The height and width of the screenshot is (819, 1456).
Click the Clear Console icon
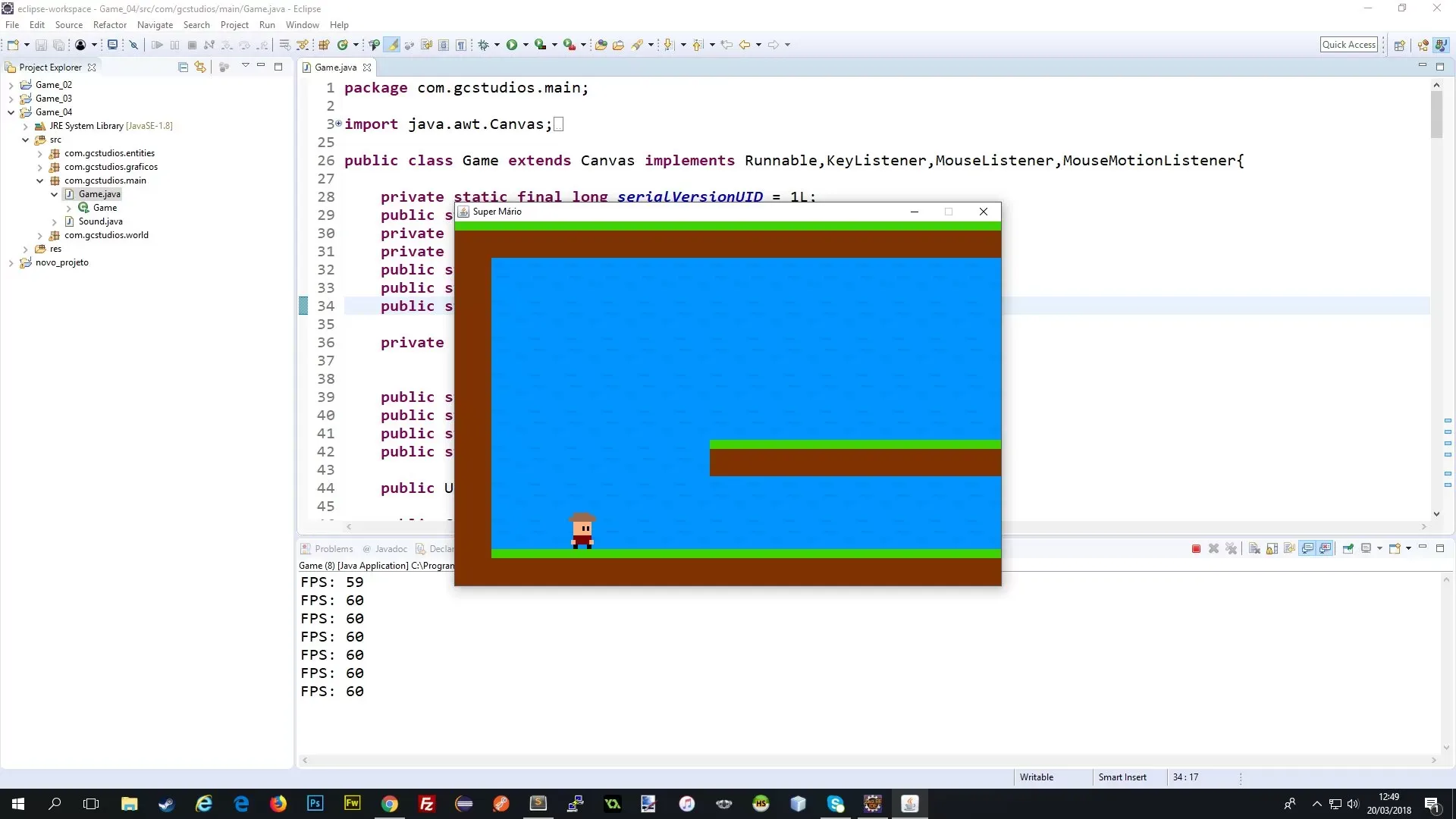pos(1254,548)
